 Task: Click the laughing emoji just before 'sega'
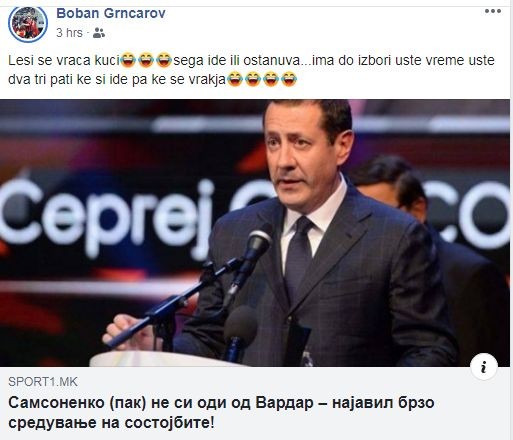164,60
